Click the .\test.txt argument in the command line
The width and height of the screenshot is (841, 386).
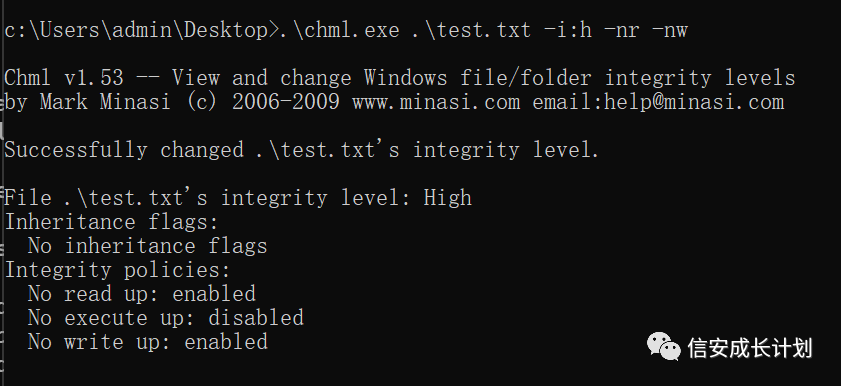471,30
